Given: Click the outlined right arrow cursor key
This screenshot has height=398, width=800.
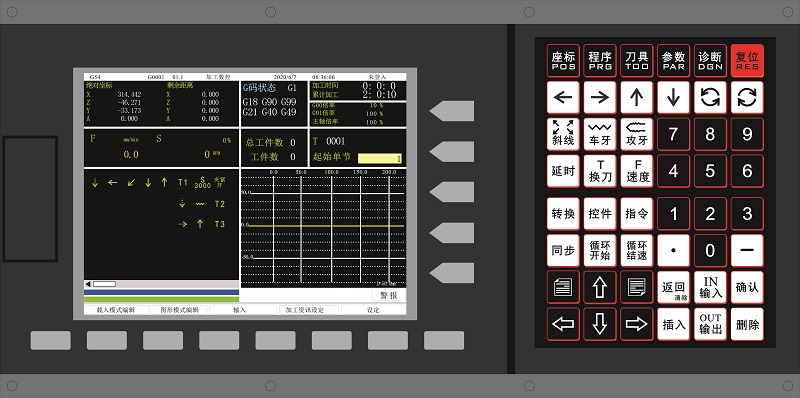Looking at the screenshot, I should pyautogui.click(x=636, y=324).
